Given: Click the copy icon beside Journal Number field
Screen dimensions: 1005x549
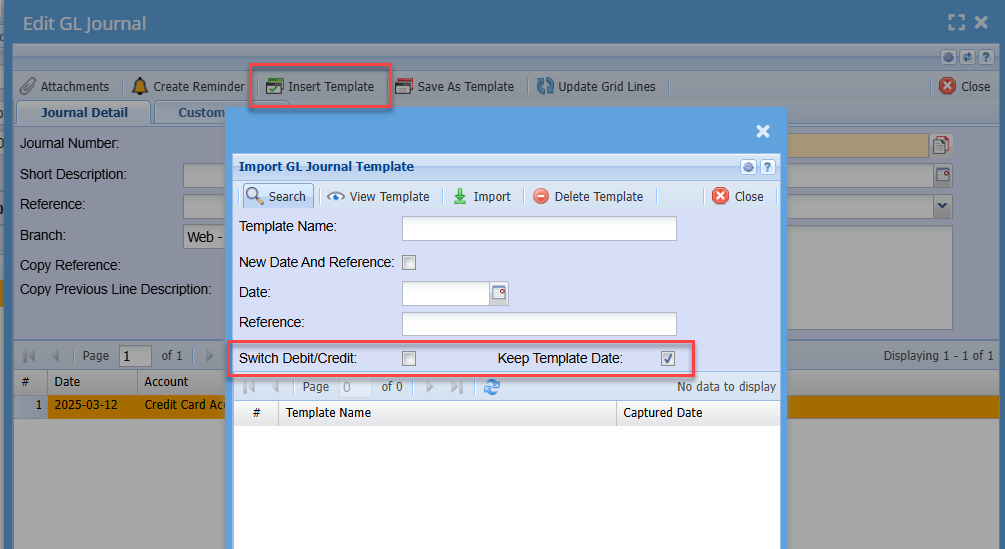Looking at the screenshot, I should point(941,145).
